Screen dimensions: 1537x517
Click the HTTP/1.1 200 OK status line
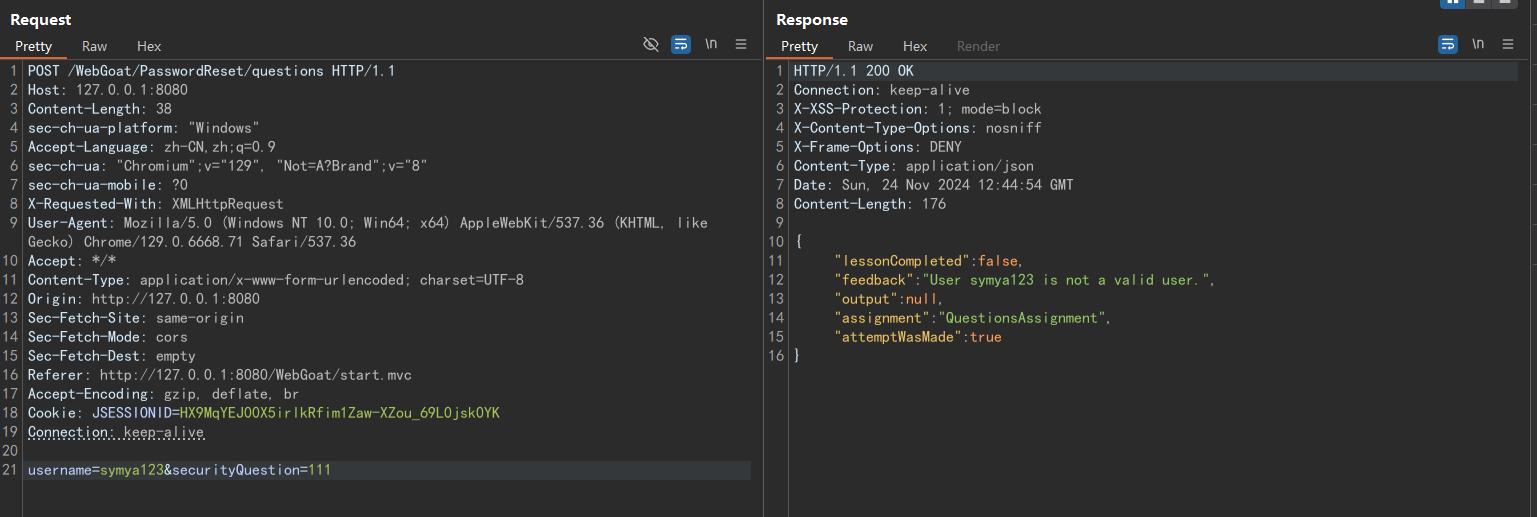[853, 71]
